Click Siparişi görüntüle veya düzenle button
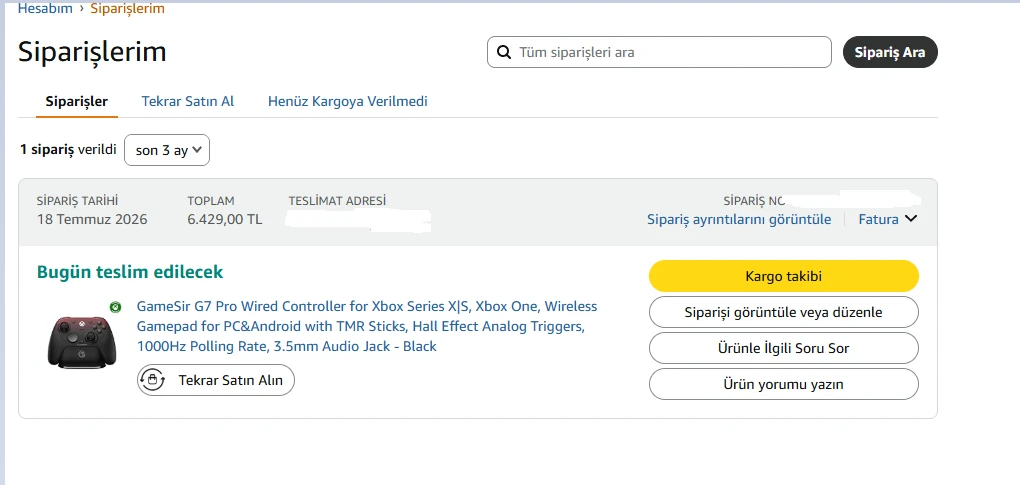 click(x=784, y=312)
